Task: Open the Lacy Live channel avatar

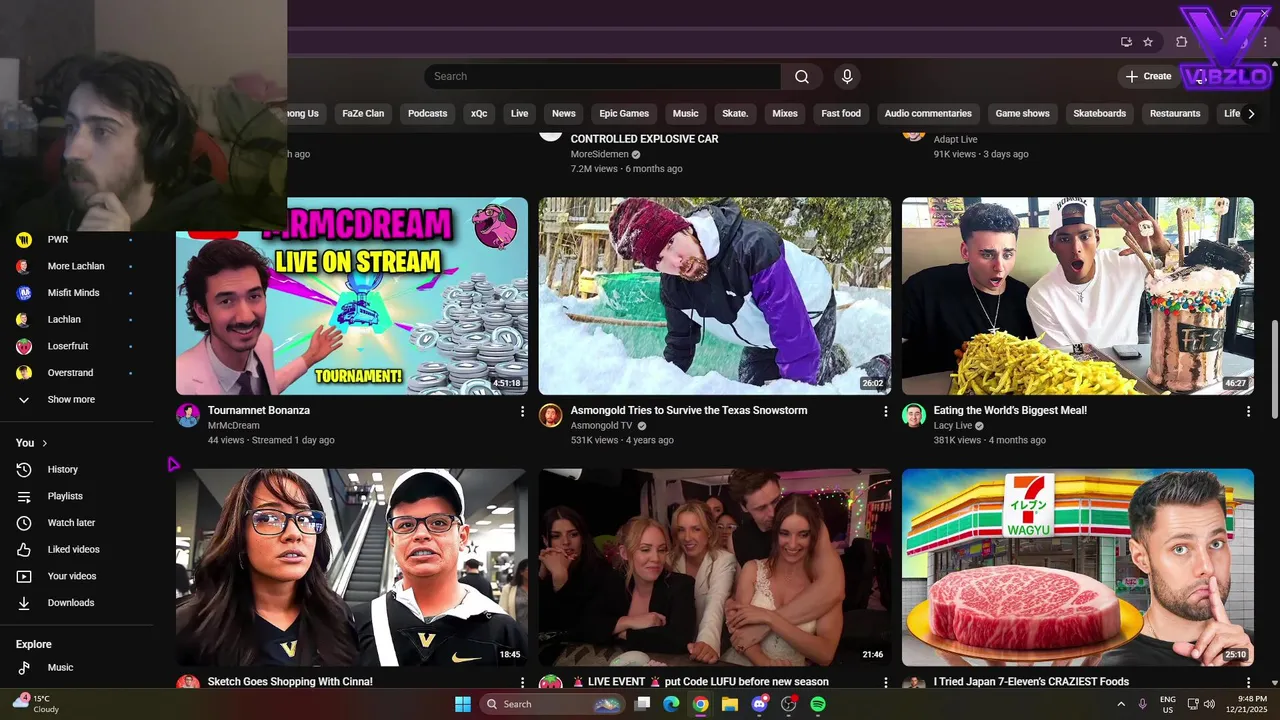Action: point(914,415)
